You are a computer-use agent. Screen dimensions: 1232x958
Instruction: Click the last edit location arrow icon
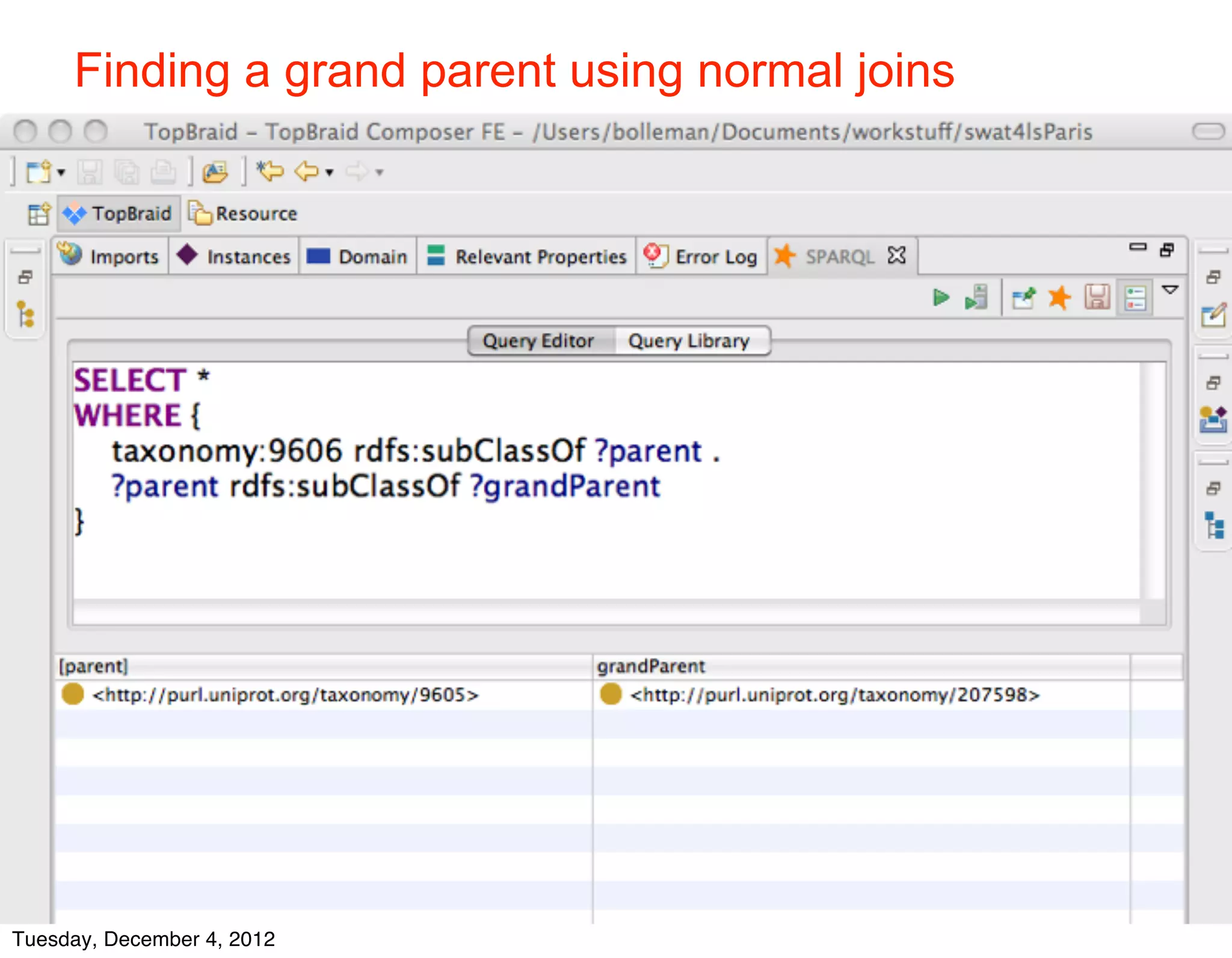270,171
